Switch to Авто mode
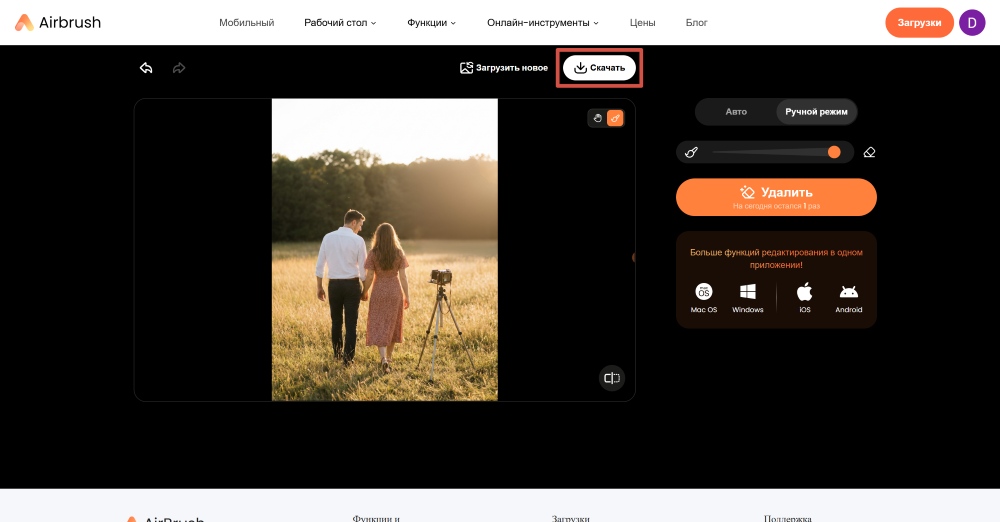 pos(736,112)
